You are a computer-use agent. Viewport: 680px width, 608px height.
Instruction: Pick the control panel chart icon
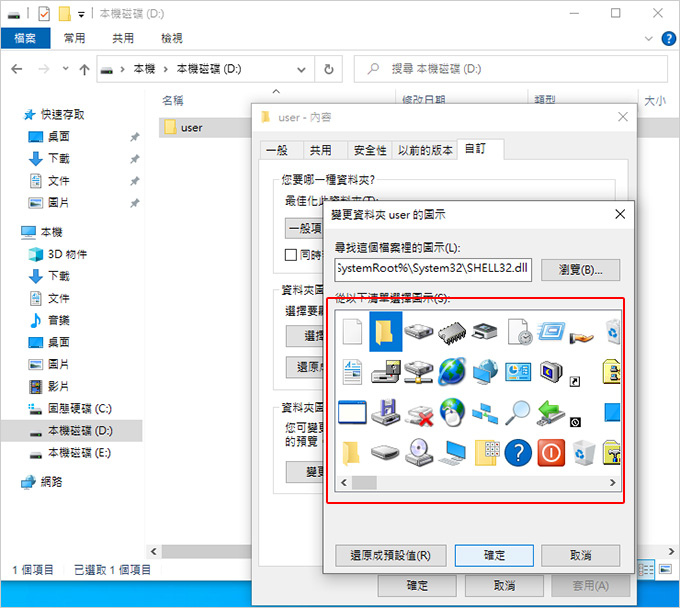(x=518, y=372)
